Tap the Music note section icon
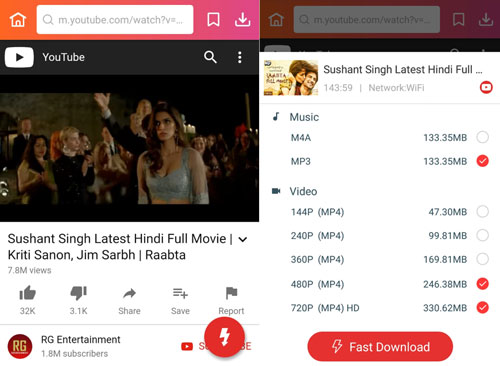This screenshot has height=366, width=500. click(276, 117)
